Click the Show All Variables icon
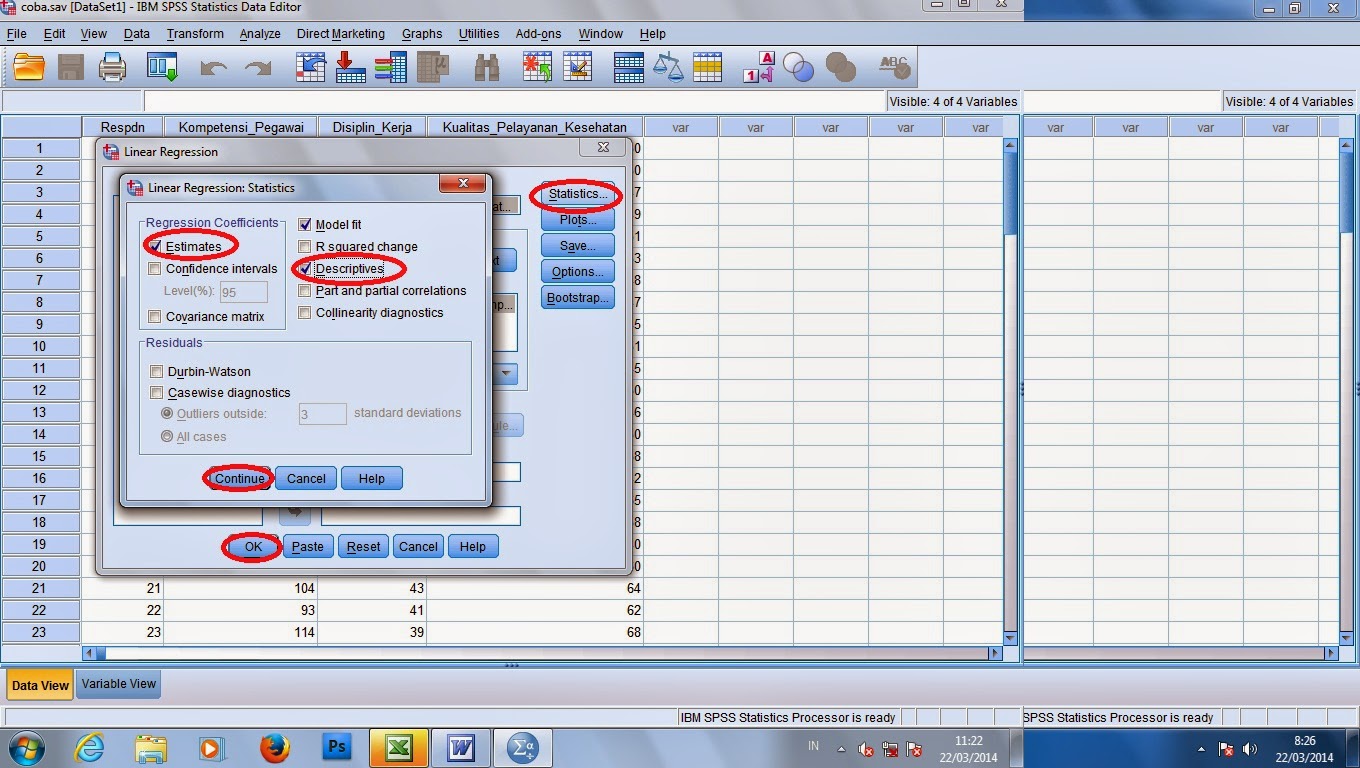 841,68
